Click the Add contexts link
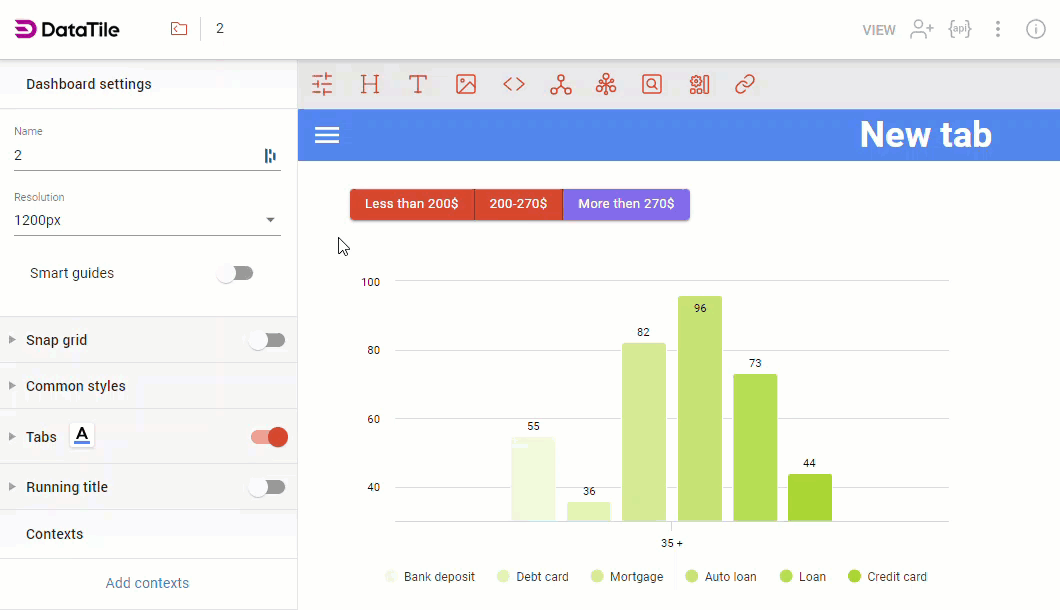This screenshot has height=610, width=1060. (147, 583)
